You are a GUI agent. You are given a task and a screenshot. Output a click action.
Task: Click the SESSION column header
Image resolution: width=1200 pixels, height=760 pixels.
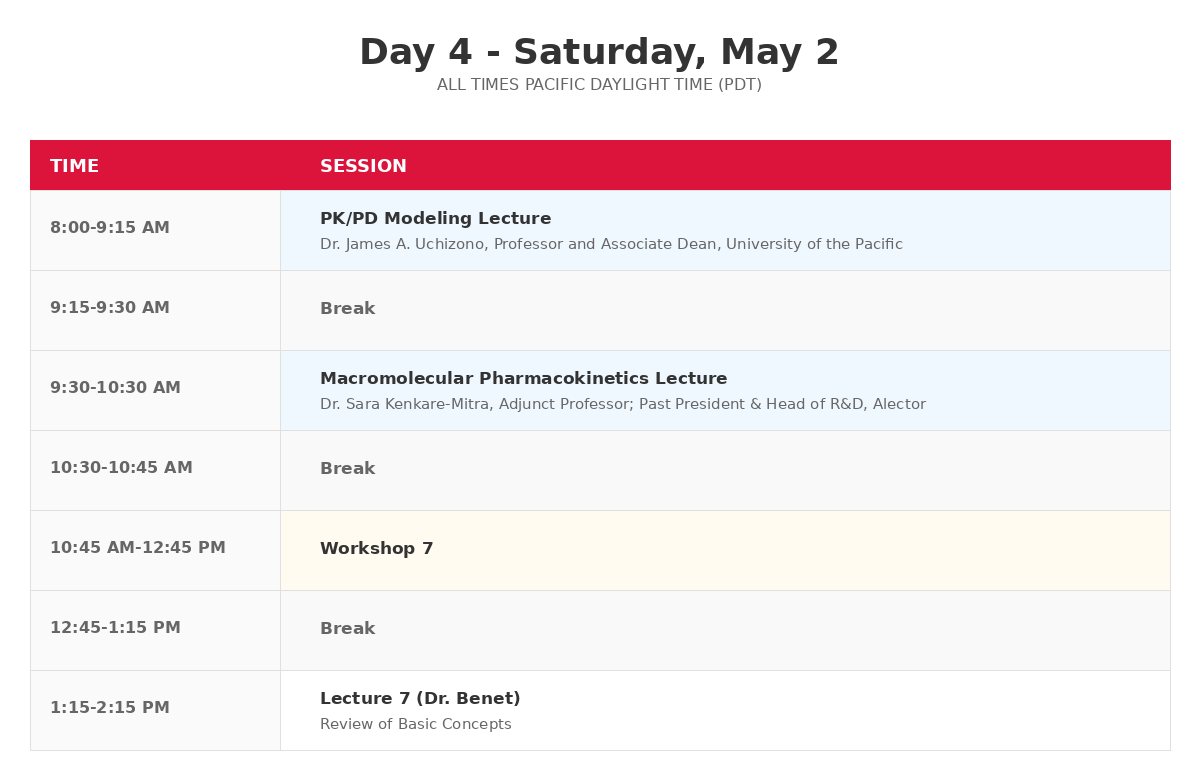[363, 166]
